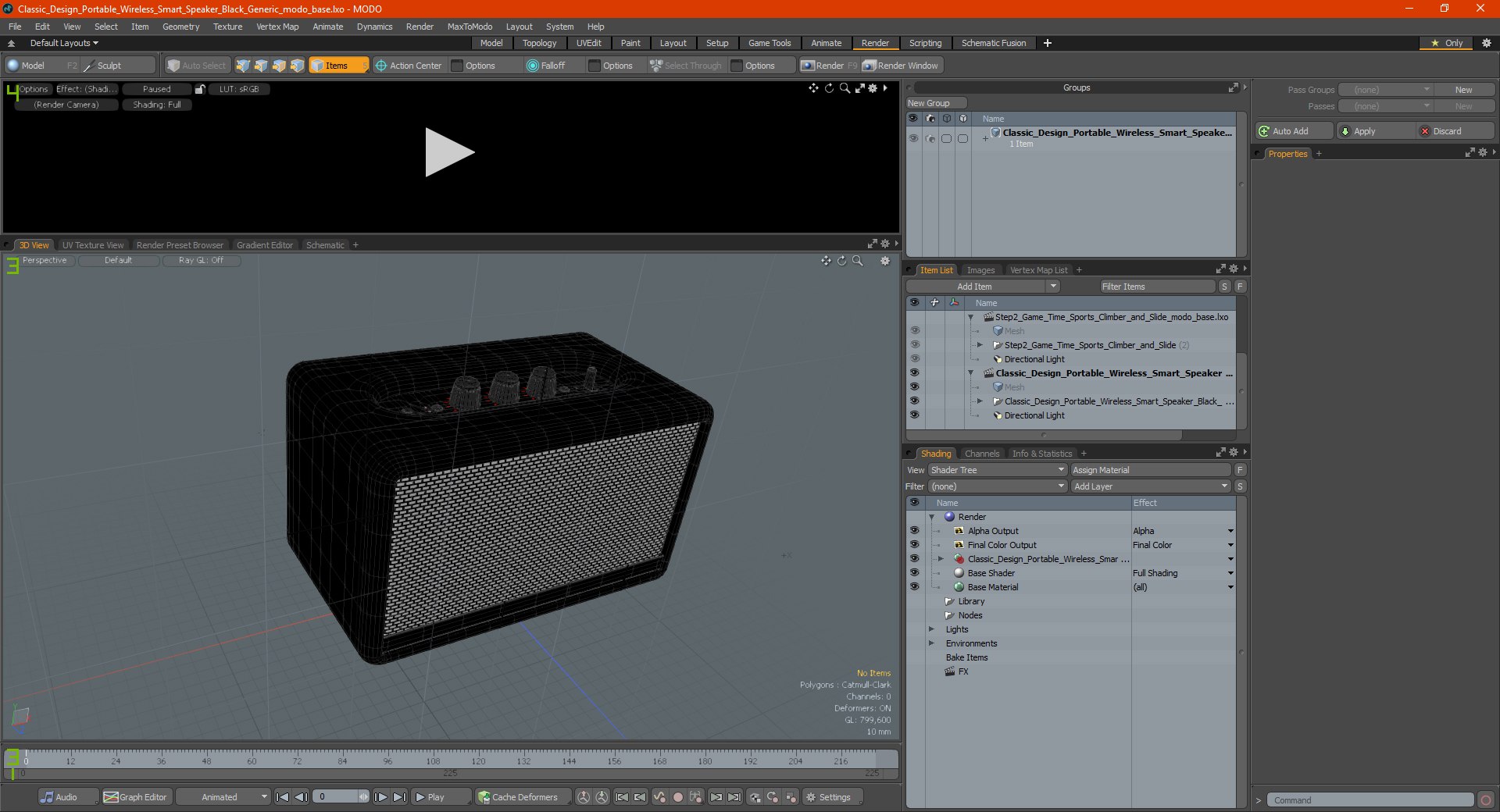
Task: Expand the Lights tree node
Action: pyautogui.click(x=931, y=629)
